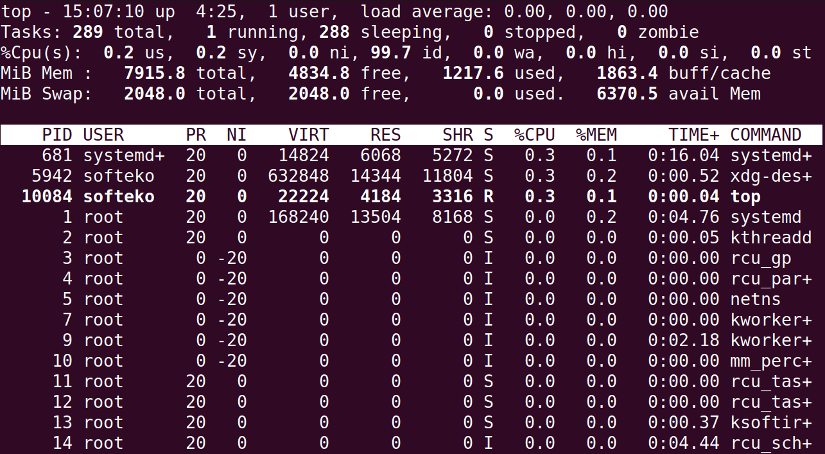The width and height of the screenshot is (825, 454).
Task: Click the systemd command of PID 1
Action: click(x=766, y=217)
